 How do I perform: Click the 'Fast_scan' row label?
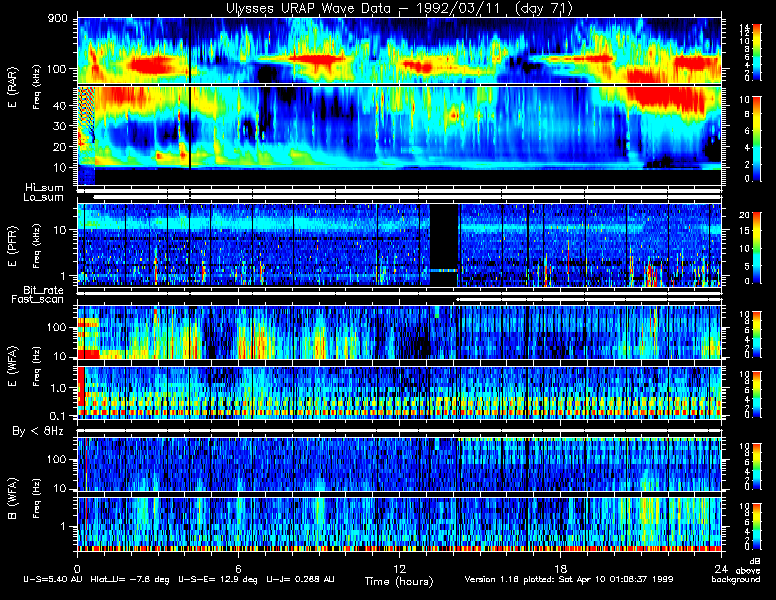pyautogui.click(x=38, y=300)
